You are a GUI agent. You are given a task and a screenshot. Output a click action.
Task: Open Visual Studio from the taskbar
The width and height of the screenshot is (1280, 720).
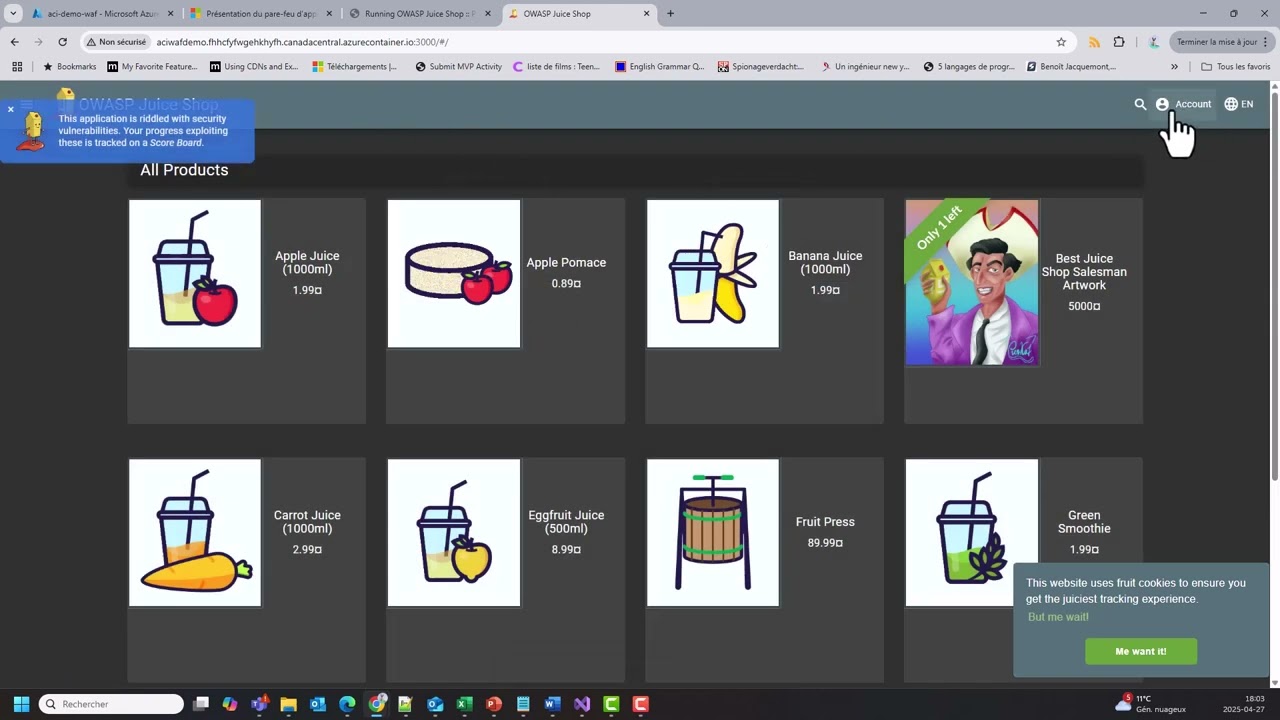tap(582, 704)
